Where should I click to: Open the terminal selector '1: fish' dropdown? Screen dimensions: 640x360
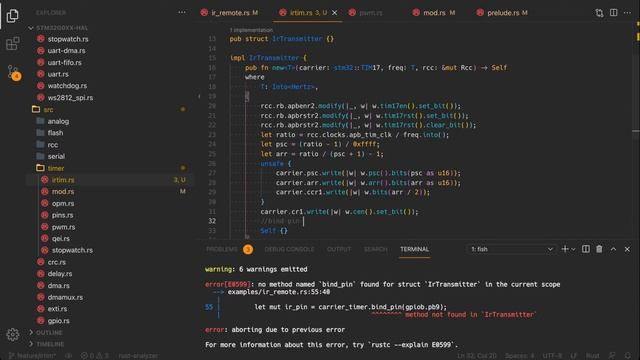pyautogui.click(x=511, y=249)
